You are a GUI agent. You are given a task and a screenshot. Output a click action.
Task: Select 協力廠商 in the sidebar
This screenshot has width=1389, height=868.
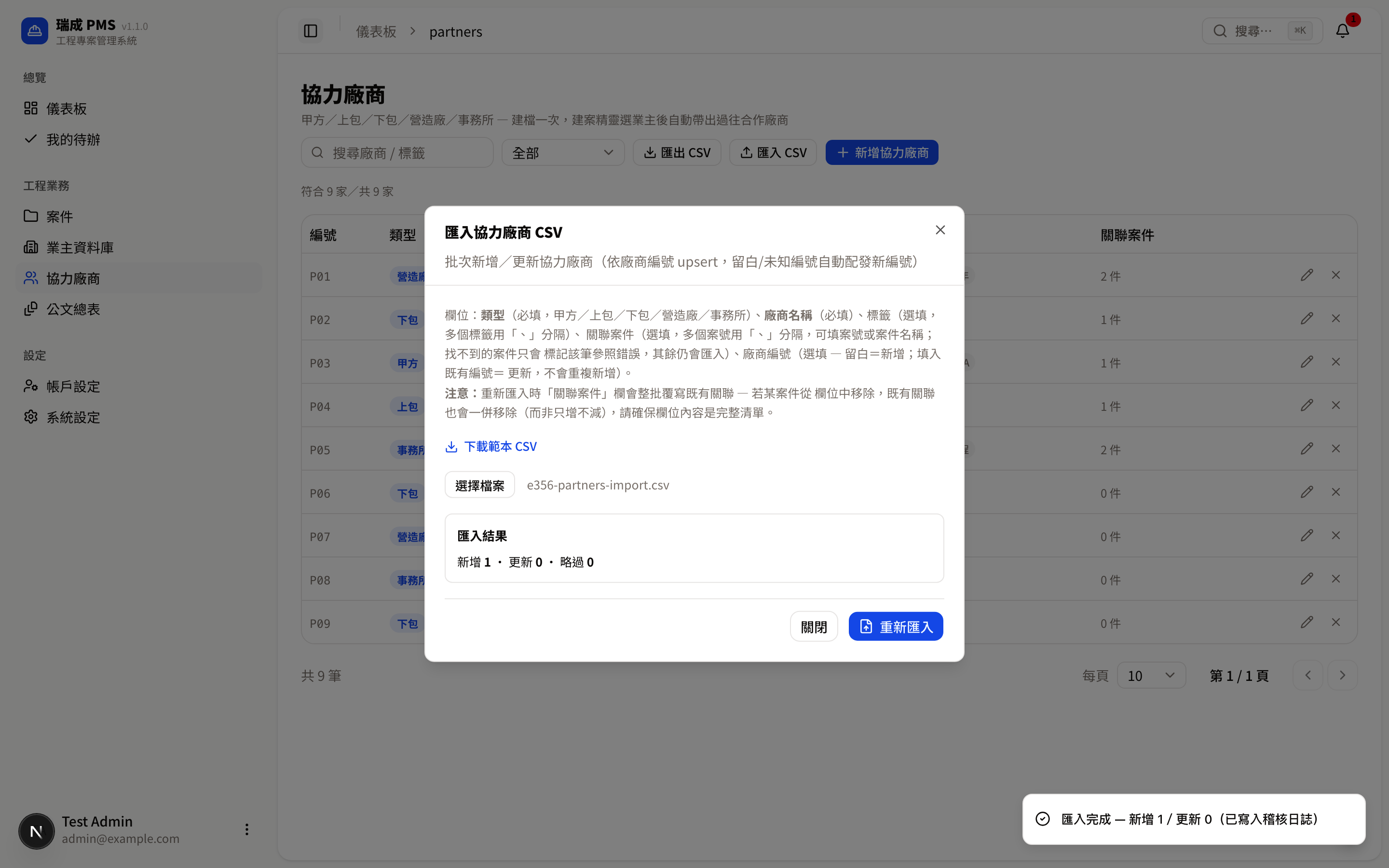(138, 278)
